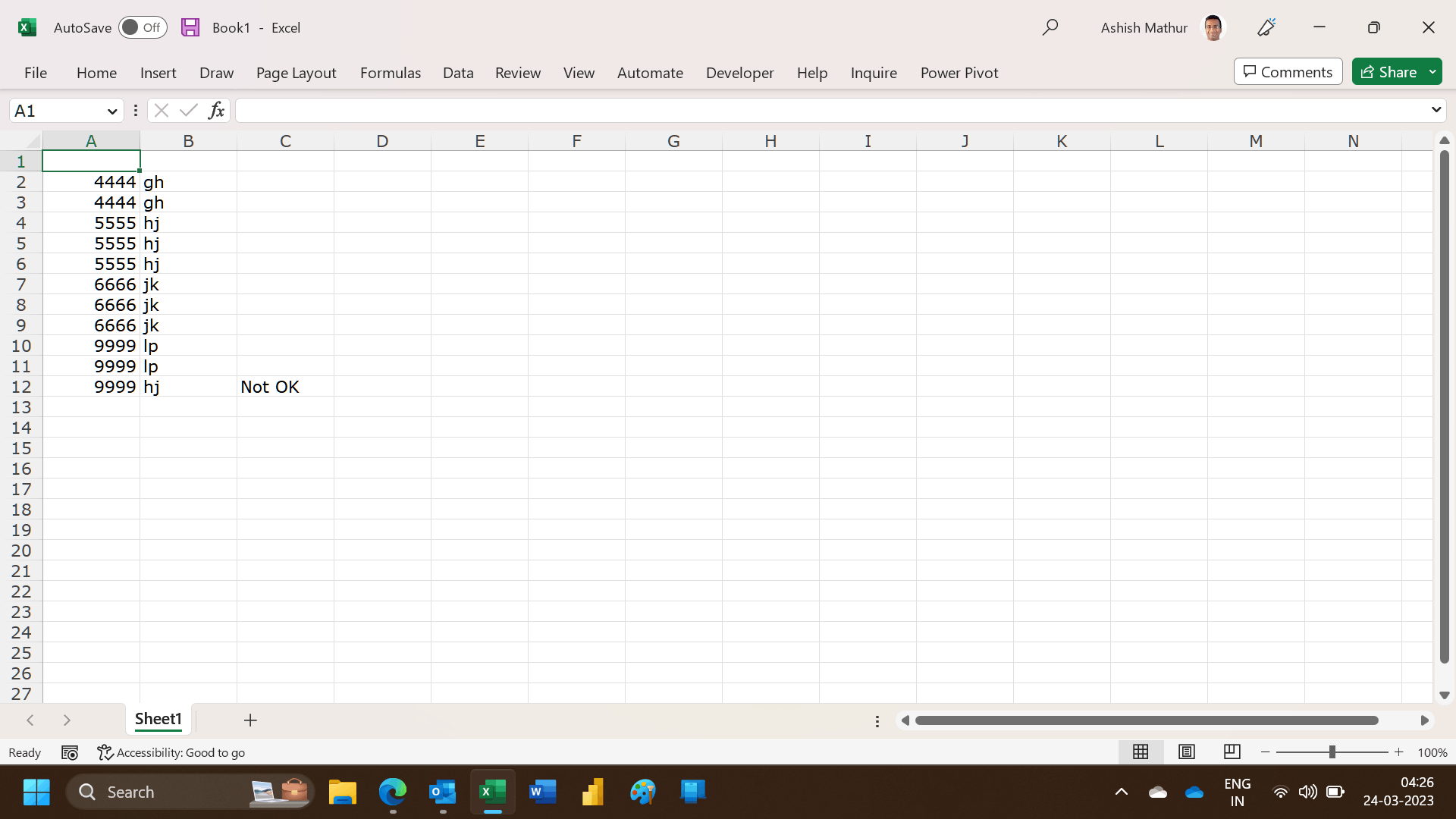
Task: Open Ashish Mathur account picture
Action: (1213, 27)
